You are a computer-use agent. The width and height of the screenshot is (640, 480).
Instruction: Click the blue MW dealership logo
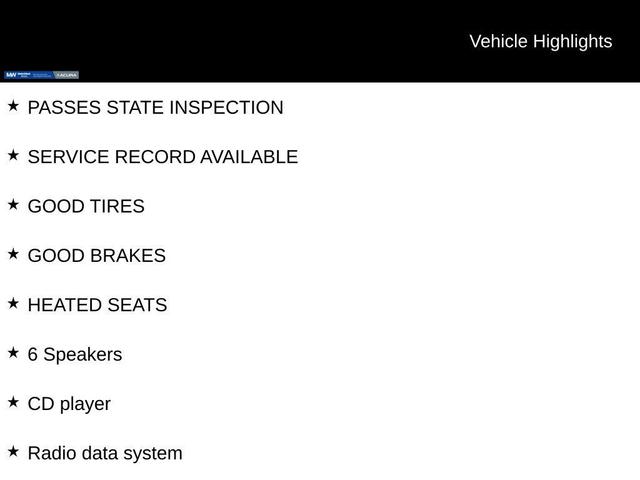pyautogui.click(x=28, y=75)
